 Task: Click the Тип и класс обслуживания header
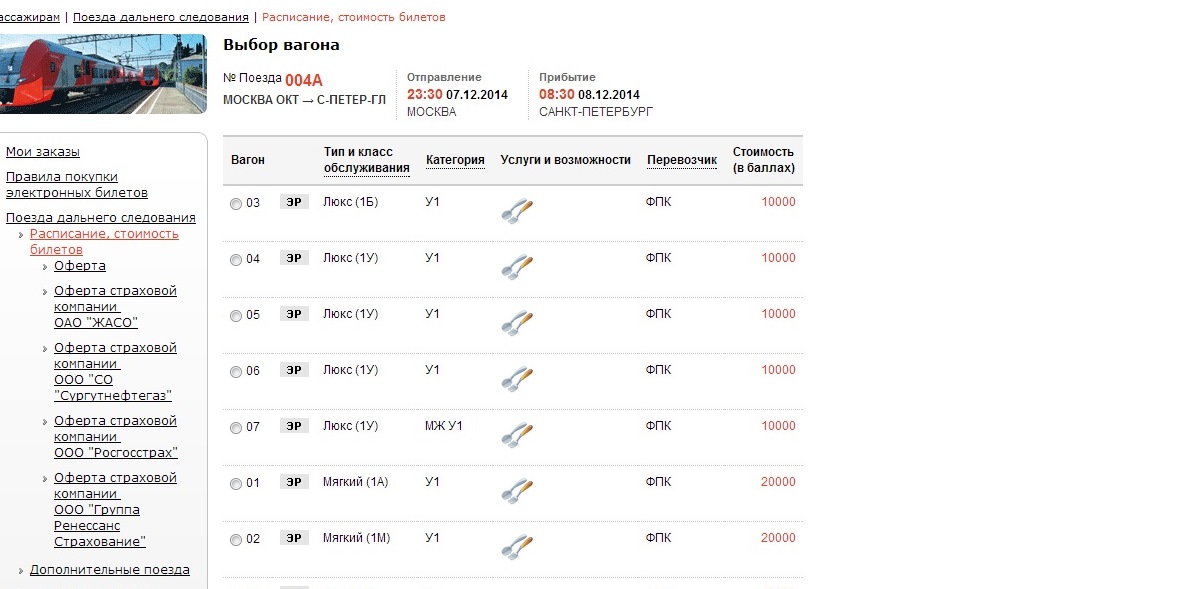(367, 160)
